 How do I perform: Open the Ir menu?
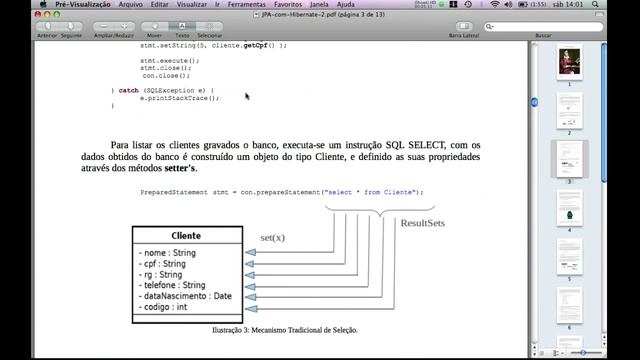point(217,4)
